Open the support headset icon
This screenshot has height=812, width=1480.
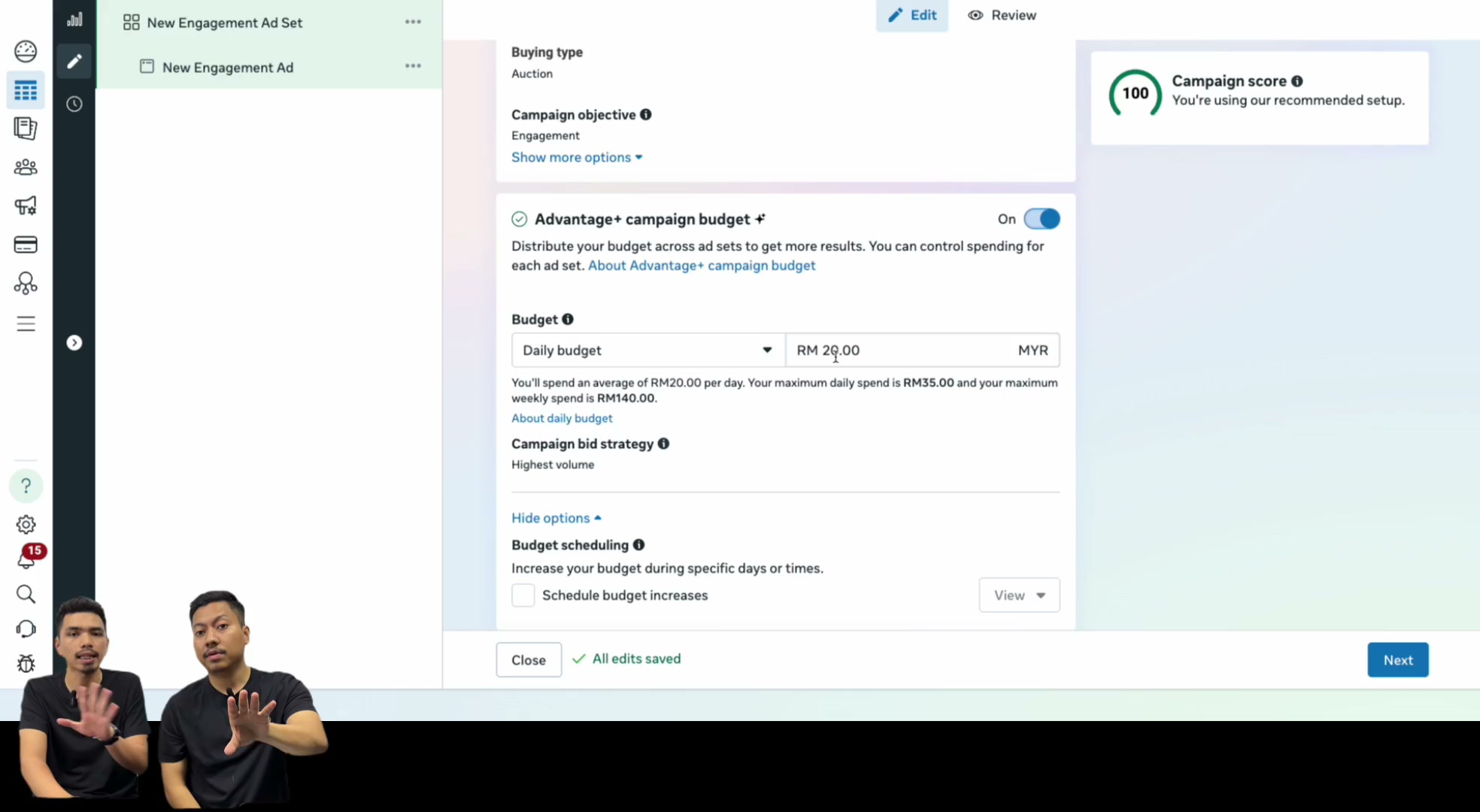point(26,629)
